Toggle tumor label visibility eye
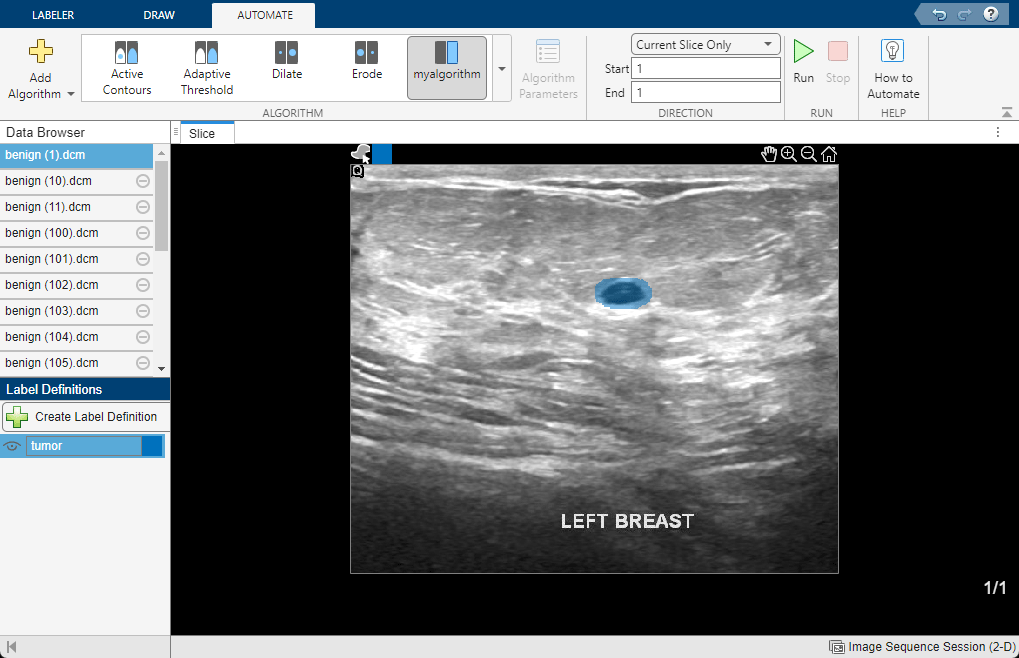 13,446
